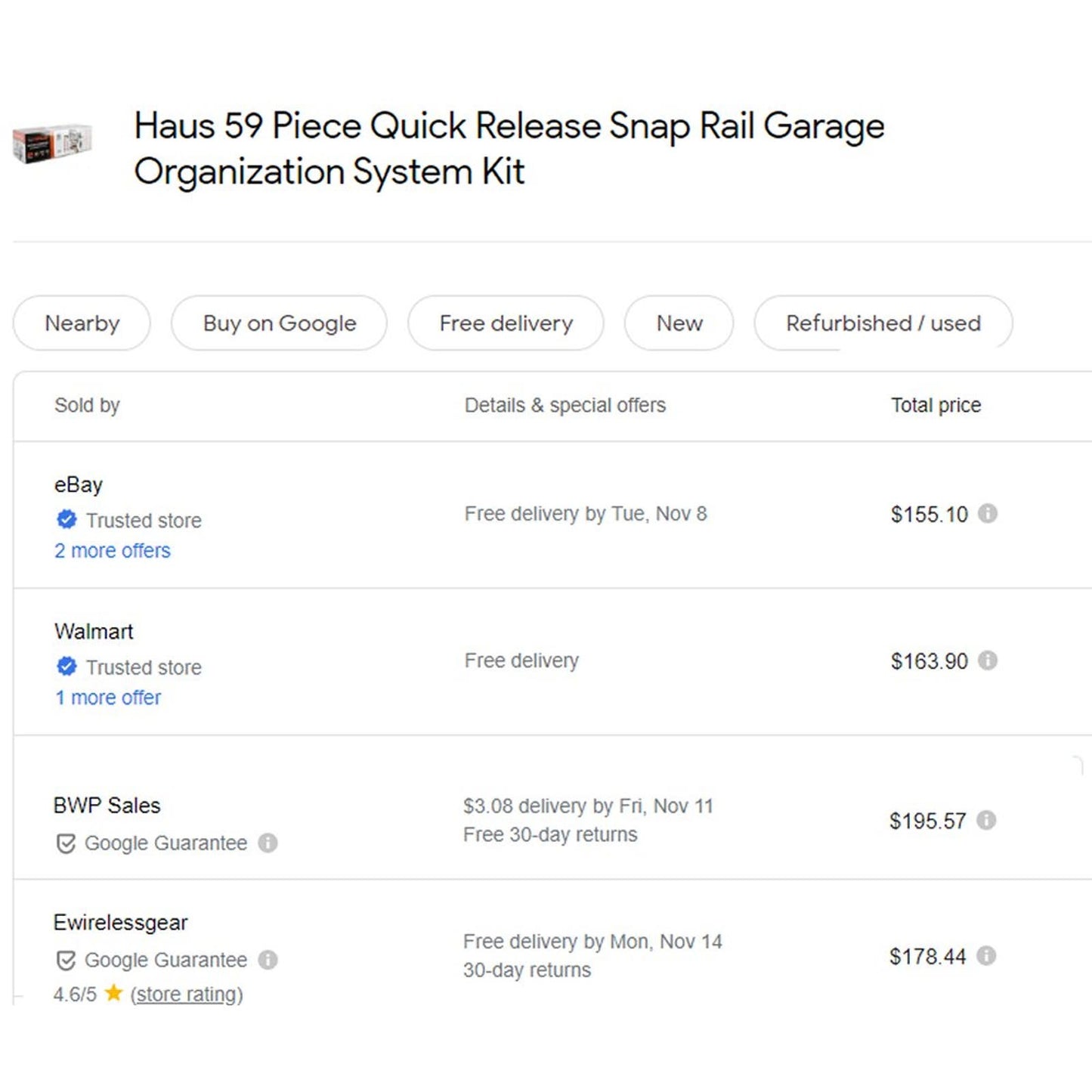The width and height of the screenshot is (1092, 1092).
Task: Click the $155.10 eBay price
Action: pos(929,515)
